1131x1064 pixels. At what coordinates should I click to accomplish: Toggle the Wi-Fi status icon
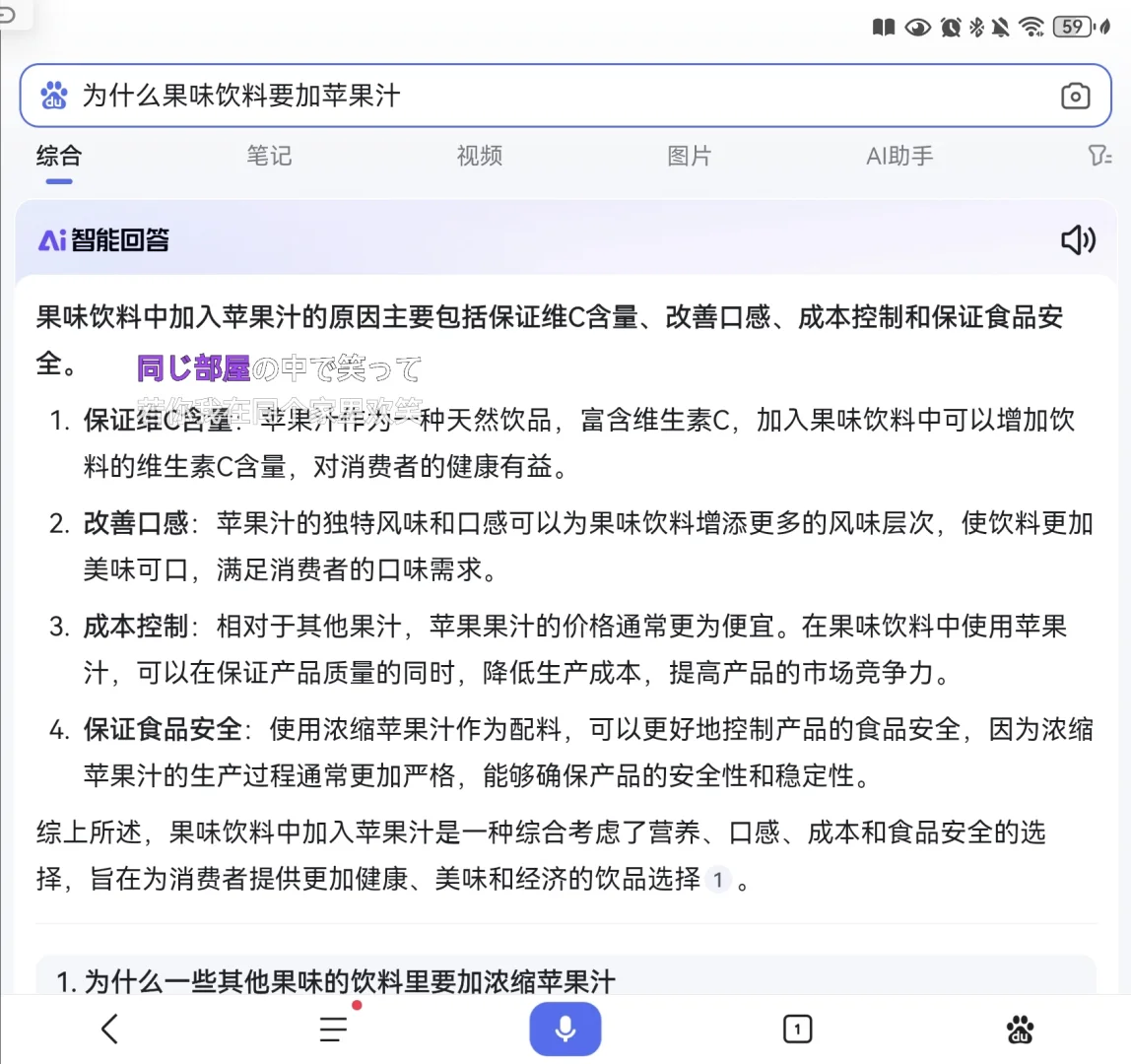[1031, 28]
